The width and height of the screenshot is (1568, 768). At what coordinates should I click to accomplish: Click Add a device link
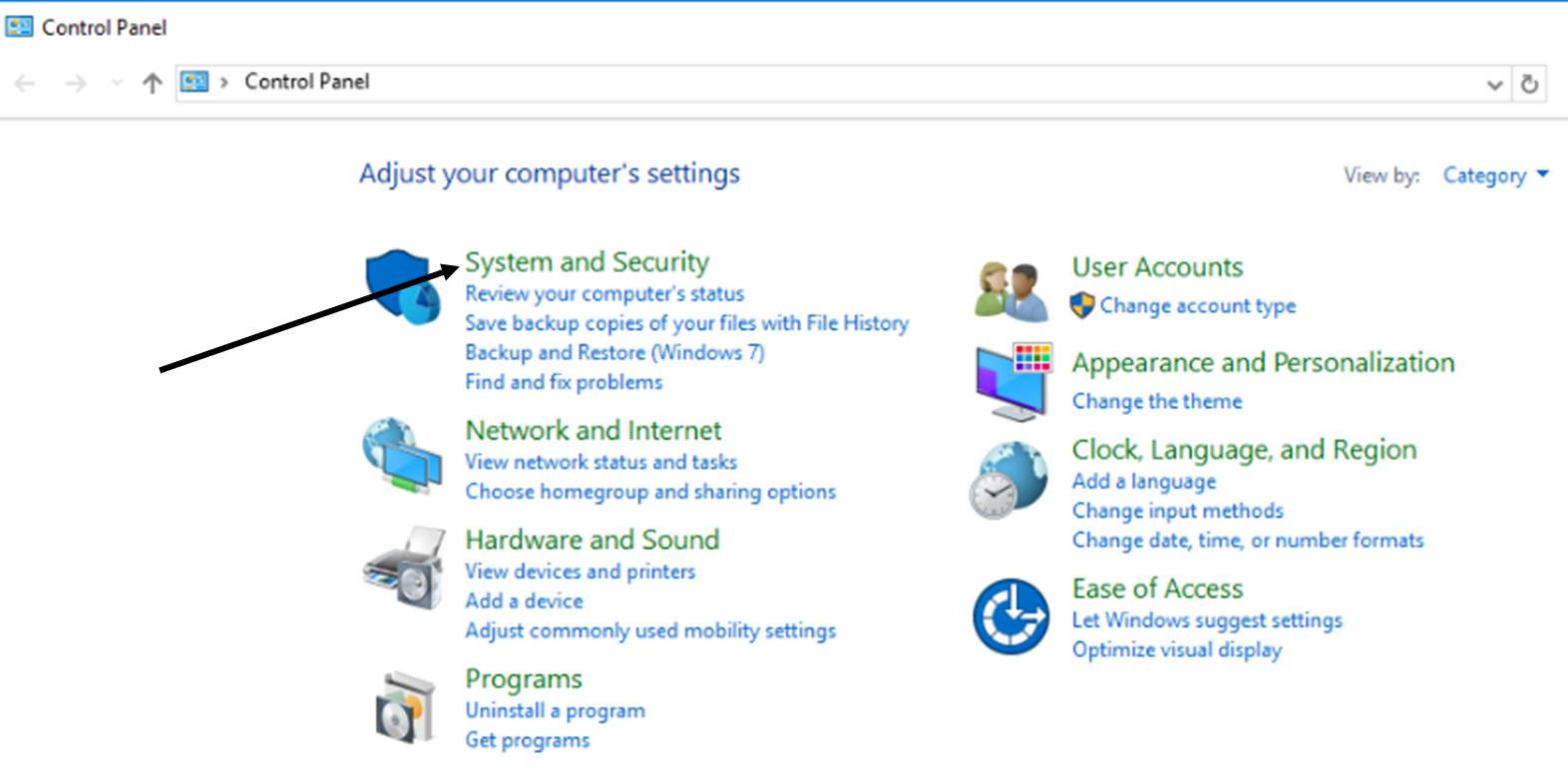524,601
